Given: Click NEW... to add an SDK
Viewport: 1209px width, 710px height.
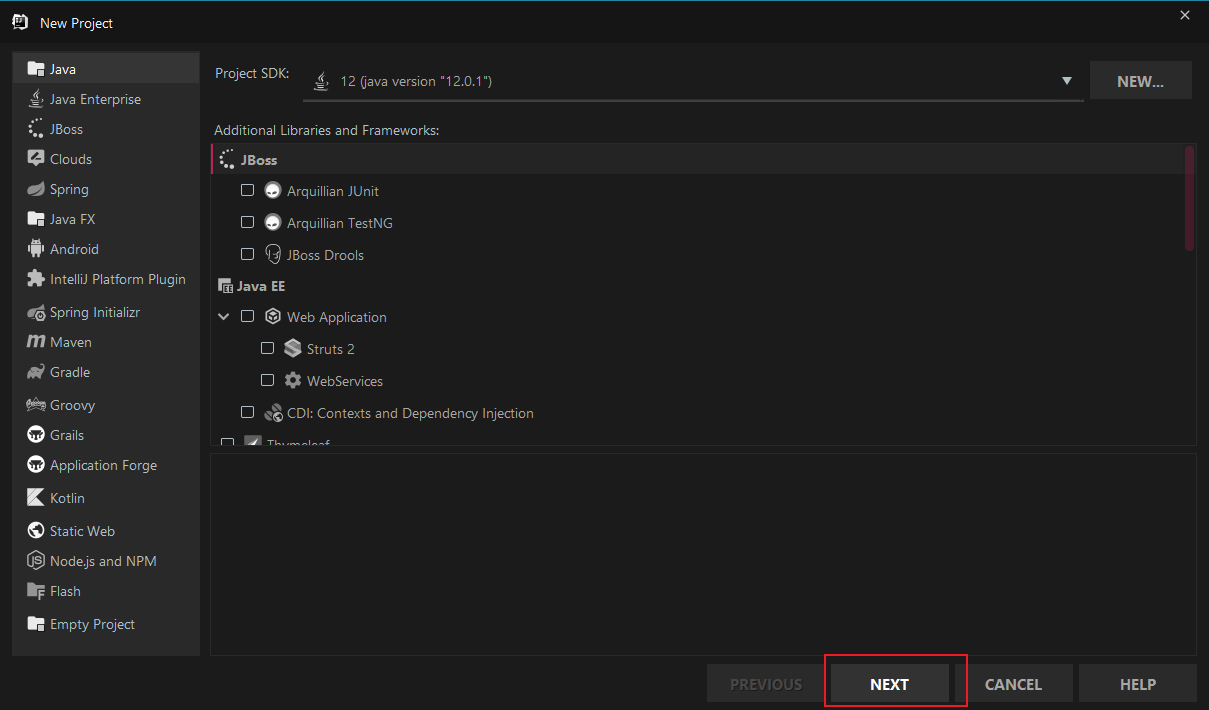Looking at the screenshot, I should (1140, 81).
